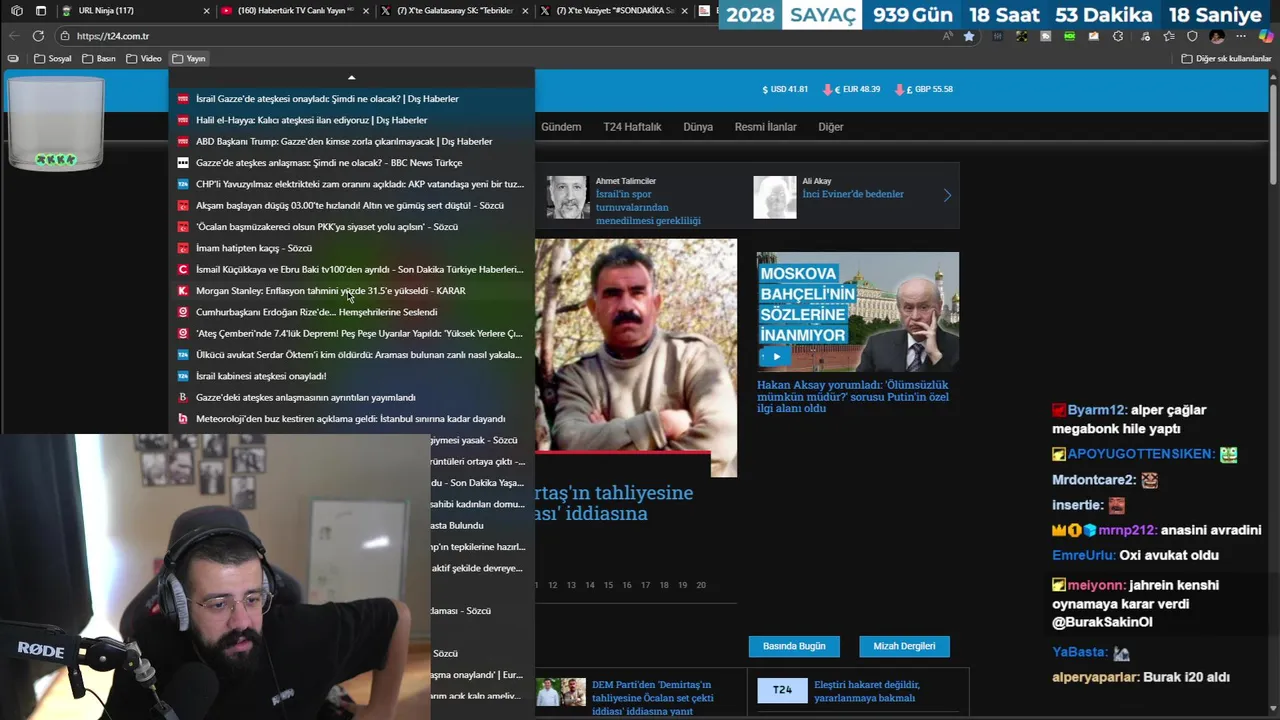Image resolution: width=1280 pixels, height=720 pixels.
Task: Open CHP'li Yavuzyılmaz elektrikteki zam bookmark
Action: (x=351, y=184)
